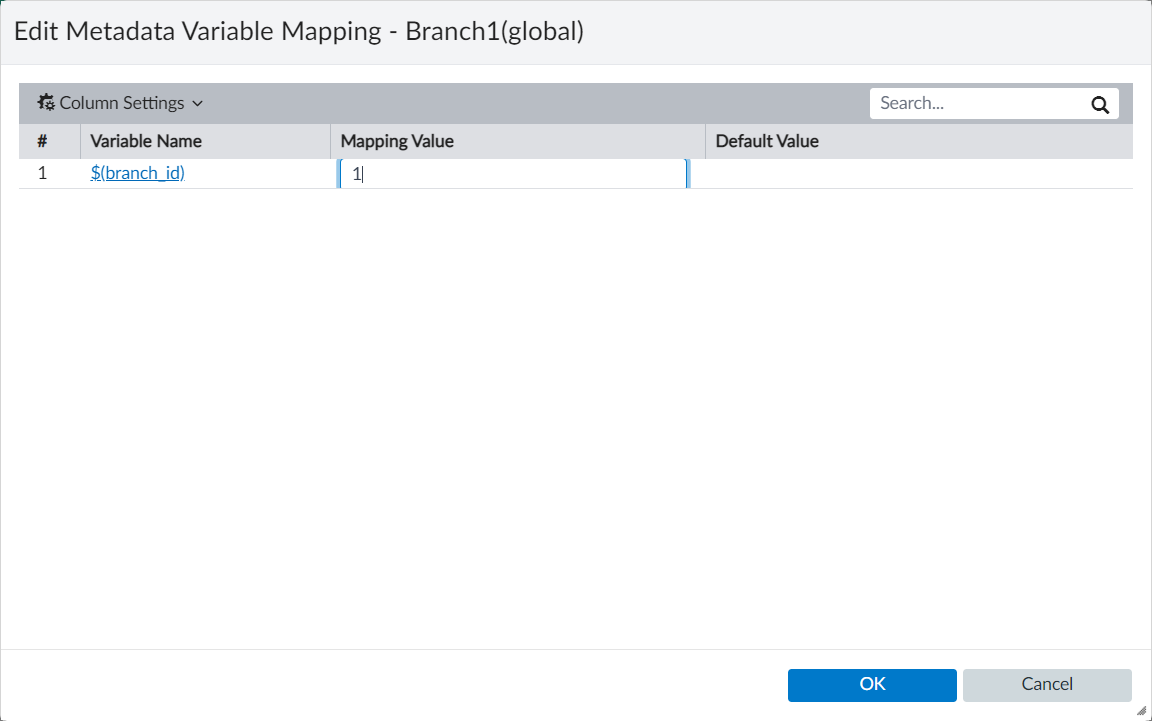
Task: Click the Mapping Value column header
Action: [x=397, y=141]
